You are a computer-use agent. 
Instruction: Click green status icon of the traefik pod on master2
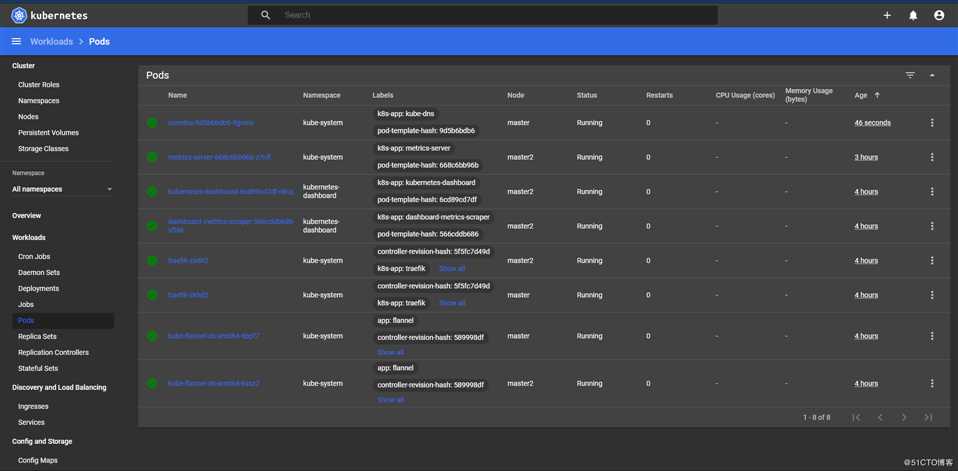click(152, 261)
